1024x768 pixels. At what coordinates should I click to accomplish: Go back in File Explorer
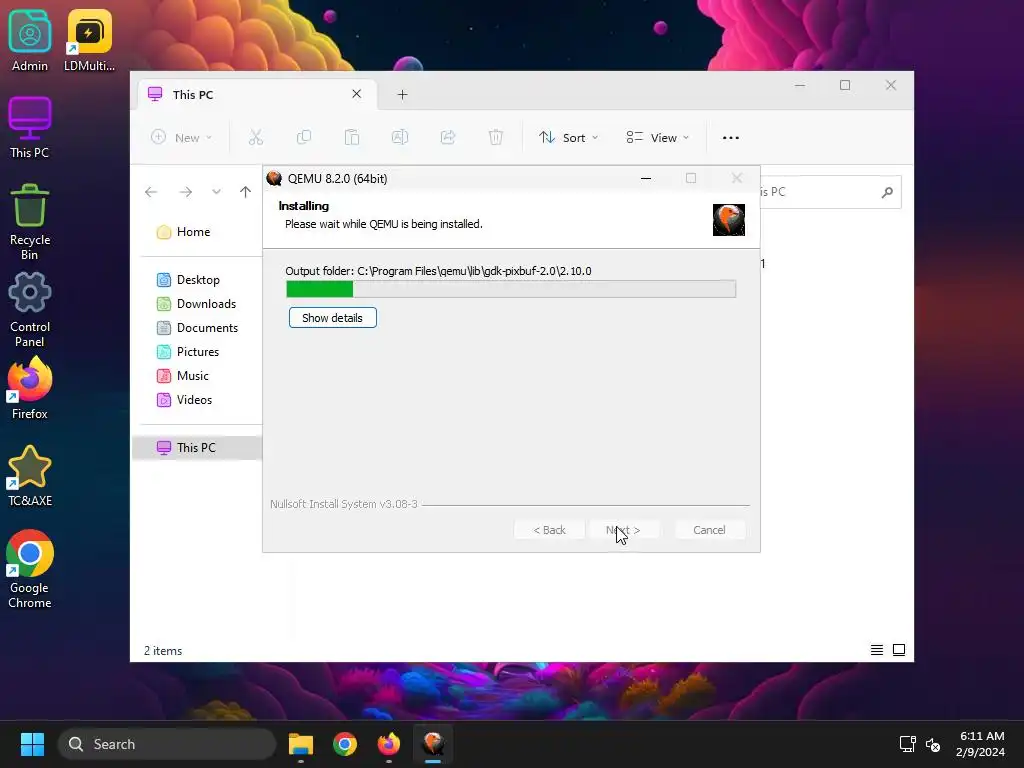pos(151,192)
